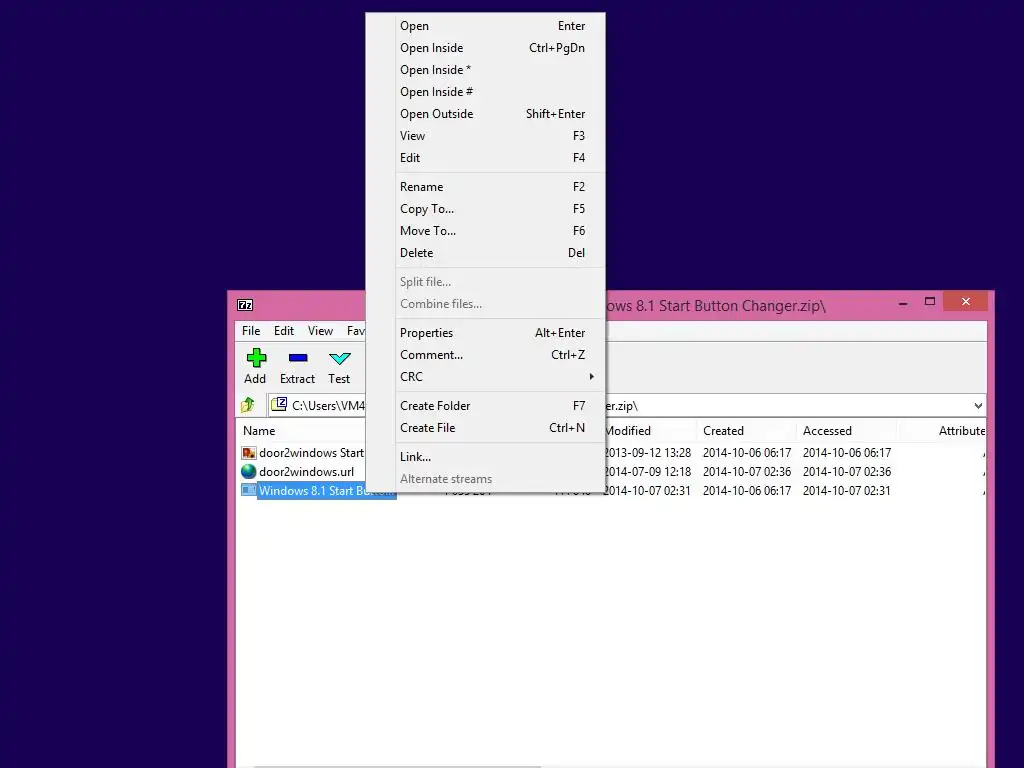Screen dimensions: 1024x768
Task: Click the Add green plus icon
Action: 256,358
